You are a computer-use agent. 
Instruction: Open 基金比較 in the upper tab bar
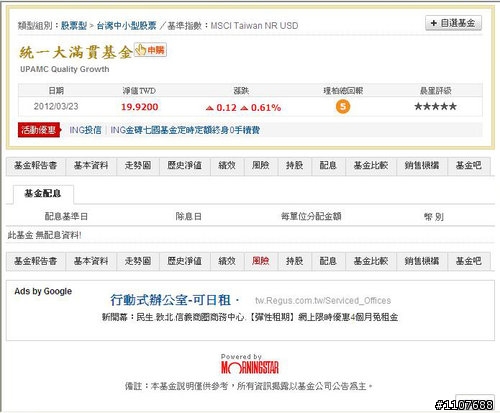point(371,165)
